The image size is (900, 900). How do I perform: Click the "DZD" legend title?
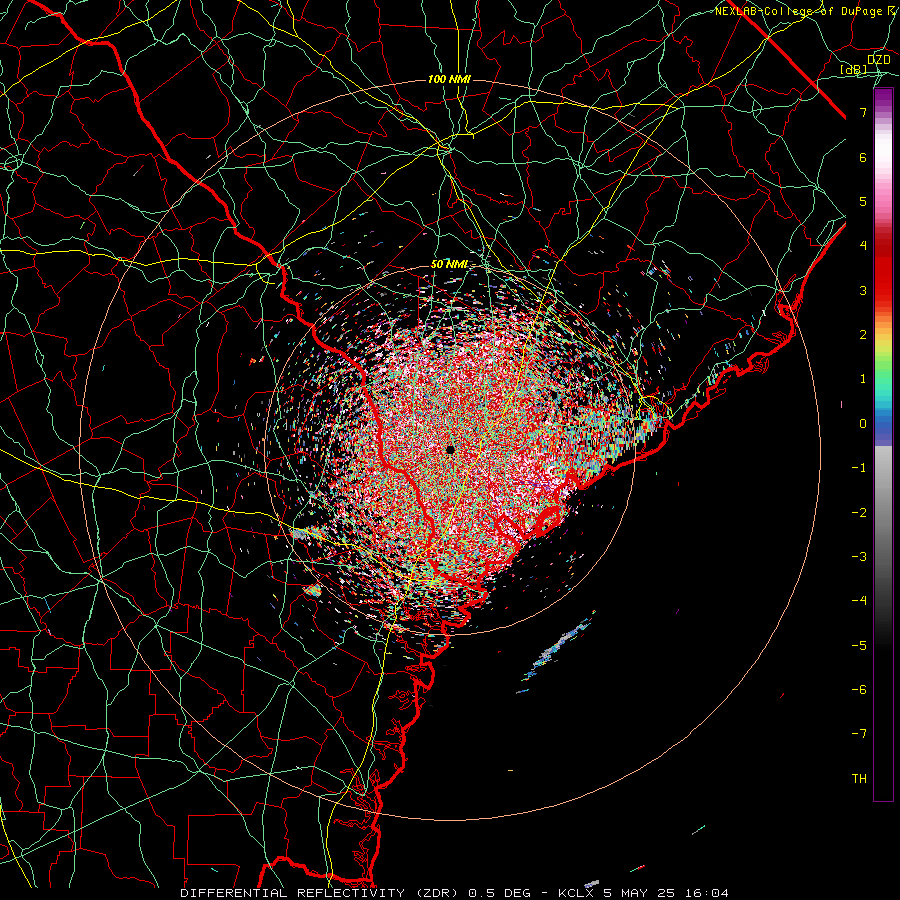tap(878, 60)
